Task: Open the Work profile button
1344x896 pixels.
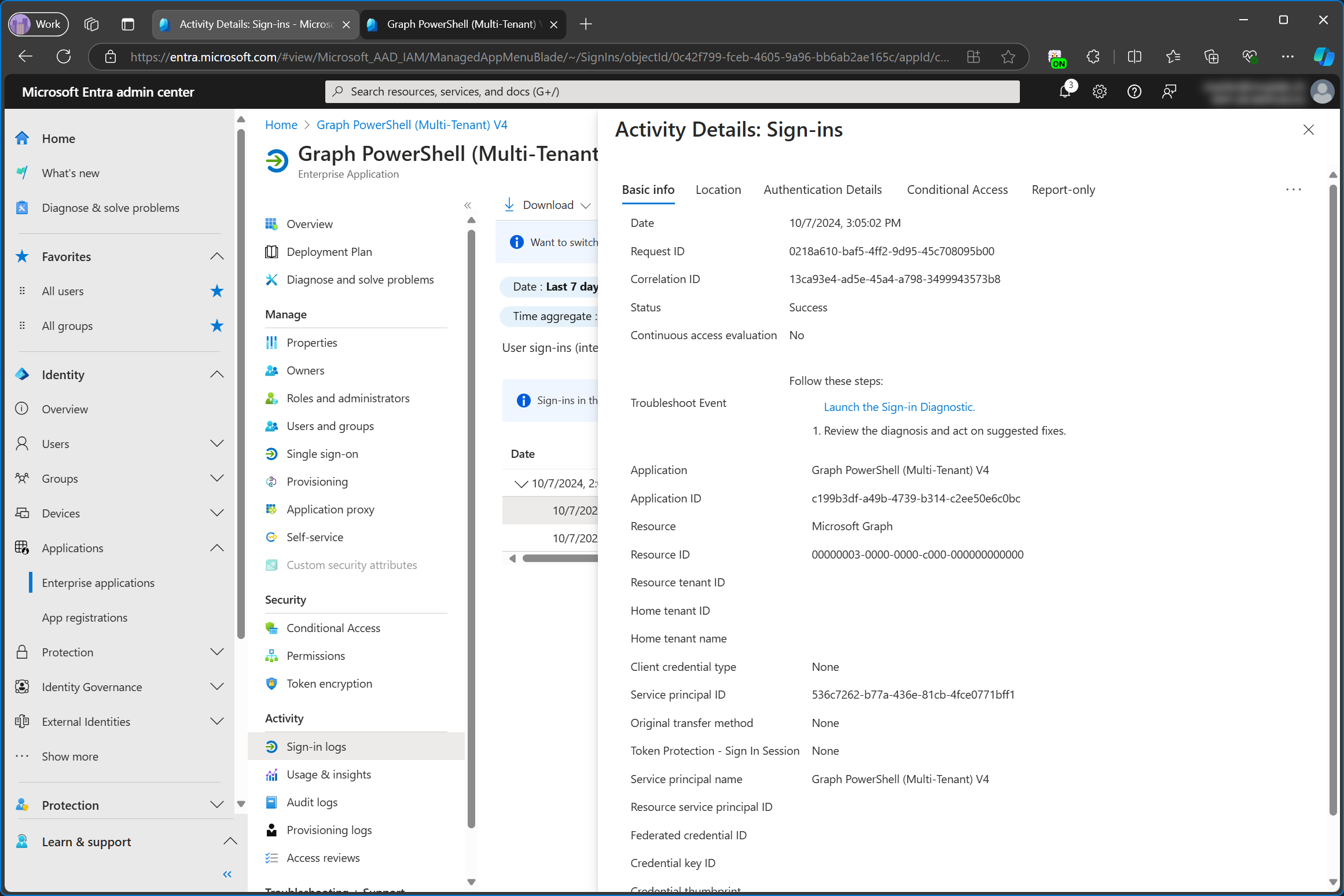Action: coord(38,24)
